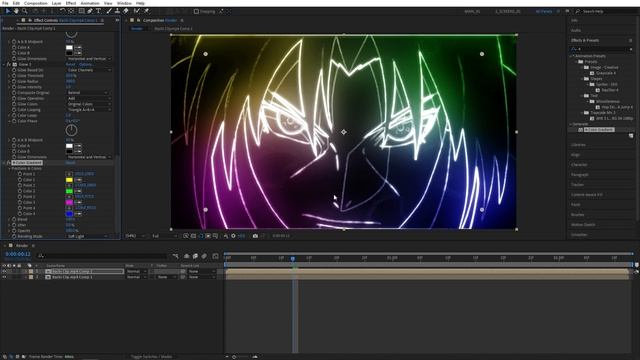Open the Composition menu

point(36,3)
